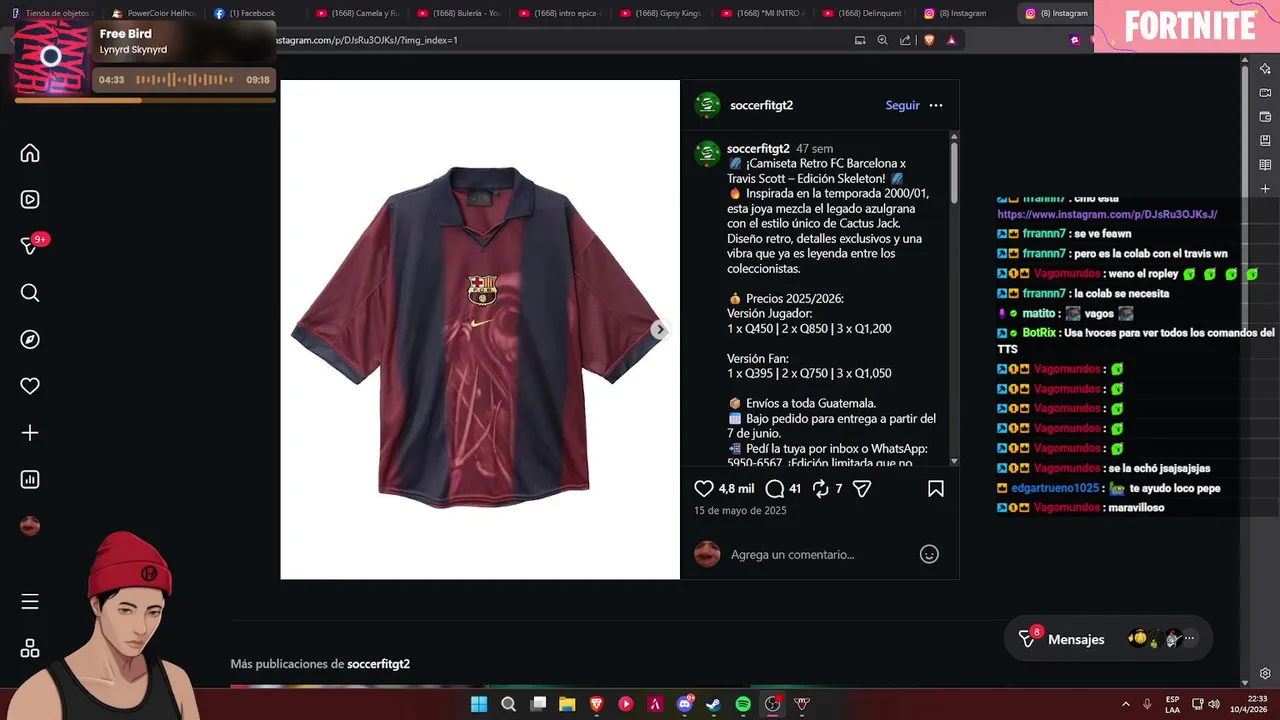Share the post with the paper plane icon
The height and width of the screenshot is (720, 1280).
862,488
